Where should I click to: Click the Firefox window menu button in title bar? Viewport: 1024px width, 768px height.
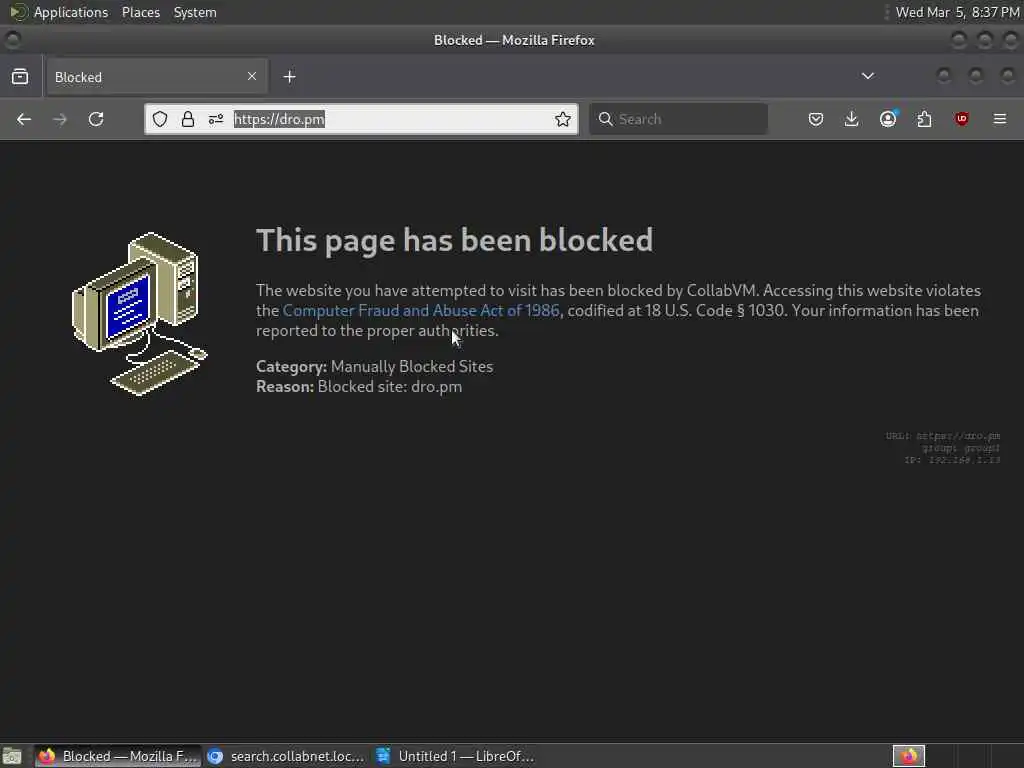(x=12, y=40)
